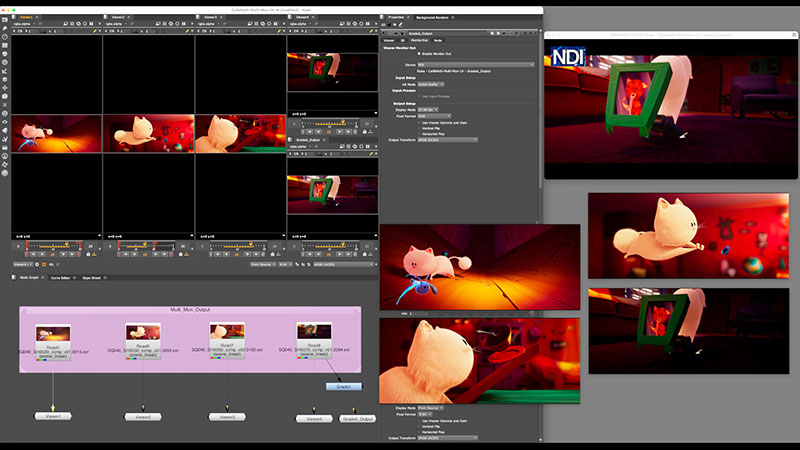
Task: Select the Read8 node thumbnail
Action: point(314,332)
